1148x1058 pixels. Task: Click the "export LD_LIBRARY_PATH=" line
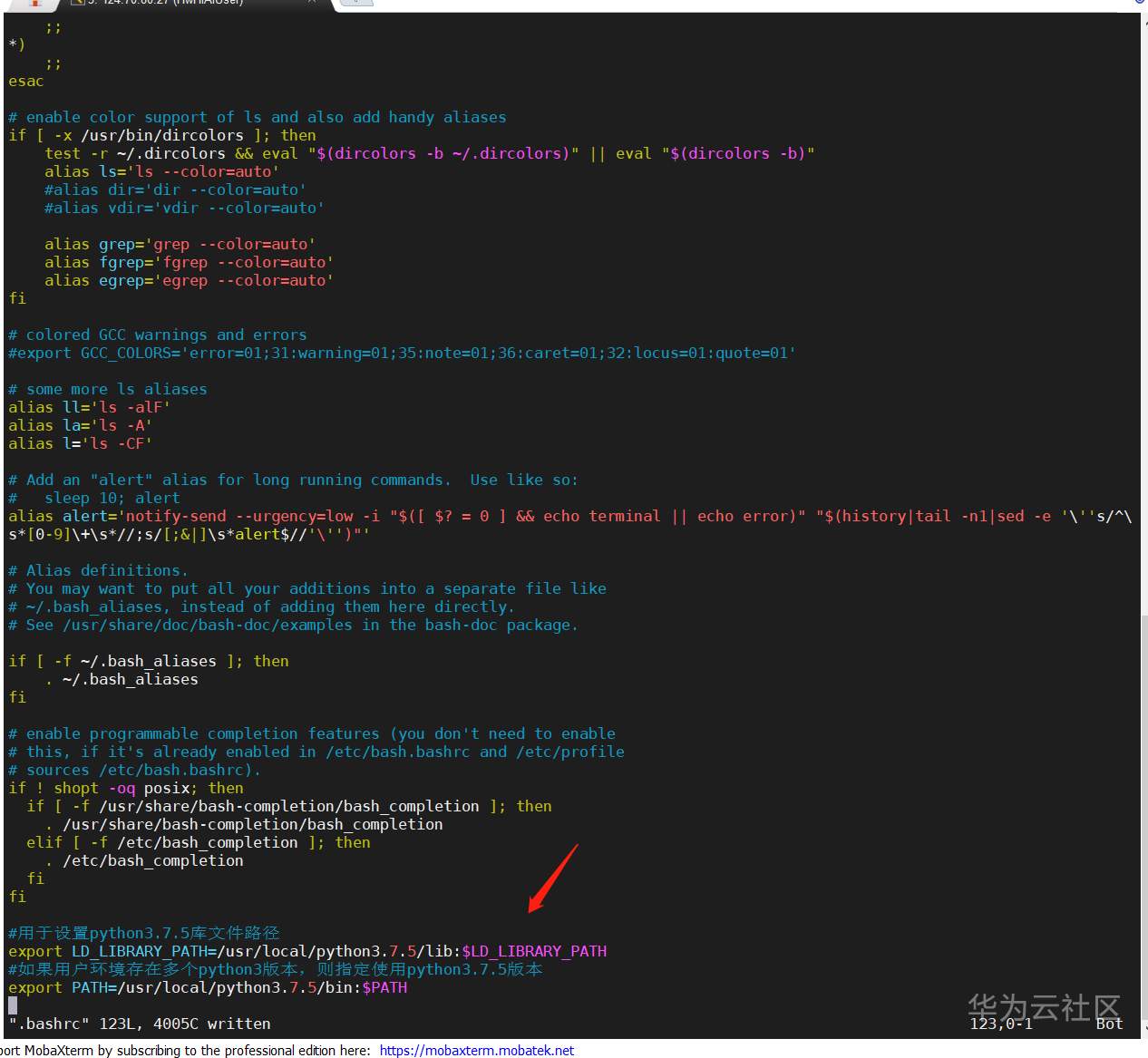pyautogui.click(x=307, y=951)
